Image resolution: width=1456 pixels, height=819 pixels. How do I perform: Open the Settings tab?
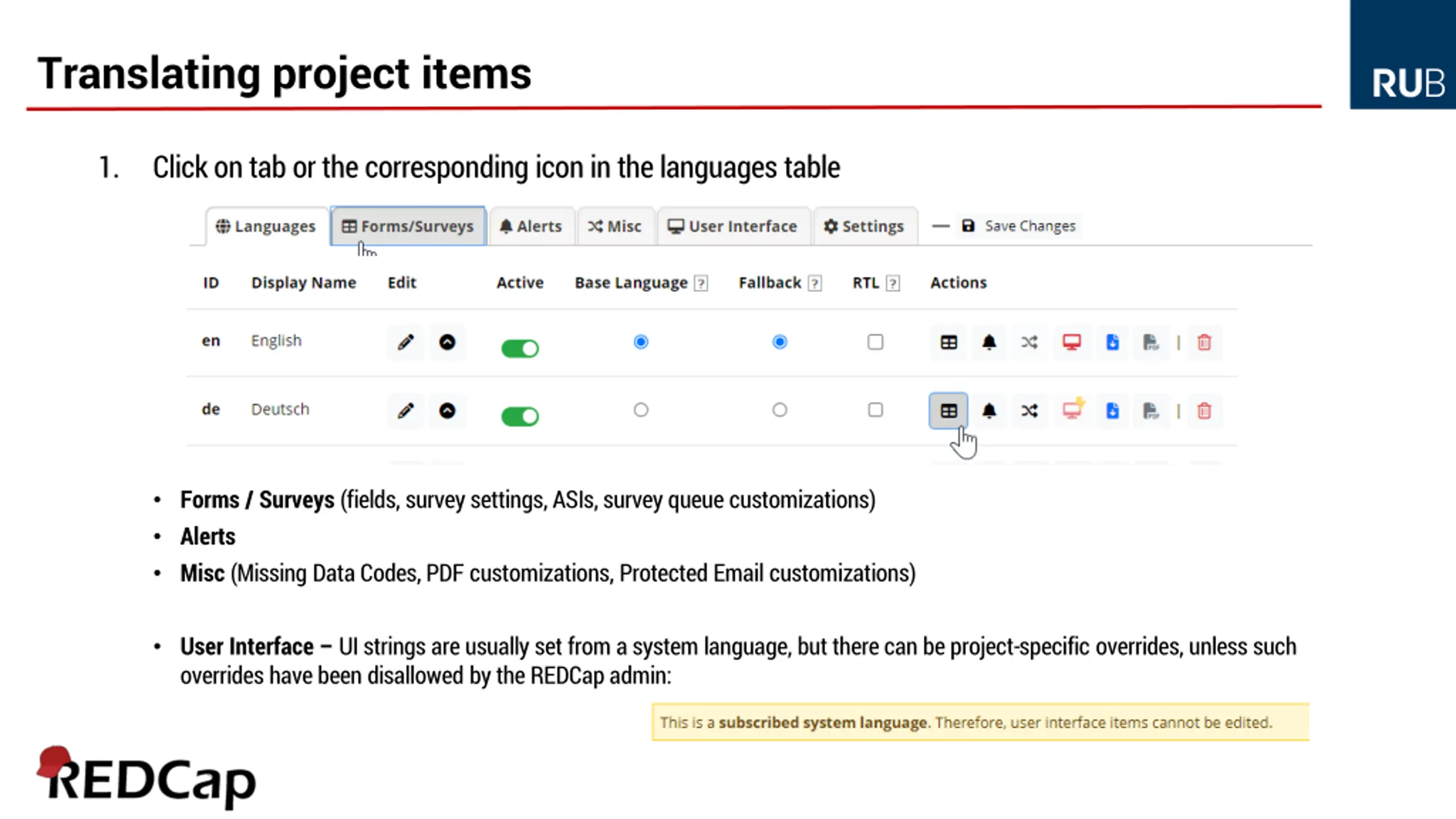point(864,226)
